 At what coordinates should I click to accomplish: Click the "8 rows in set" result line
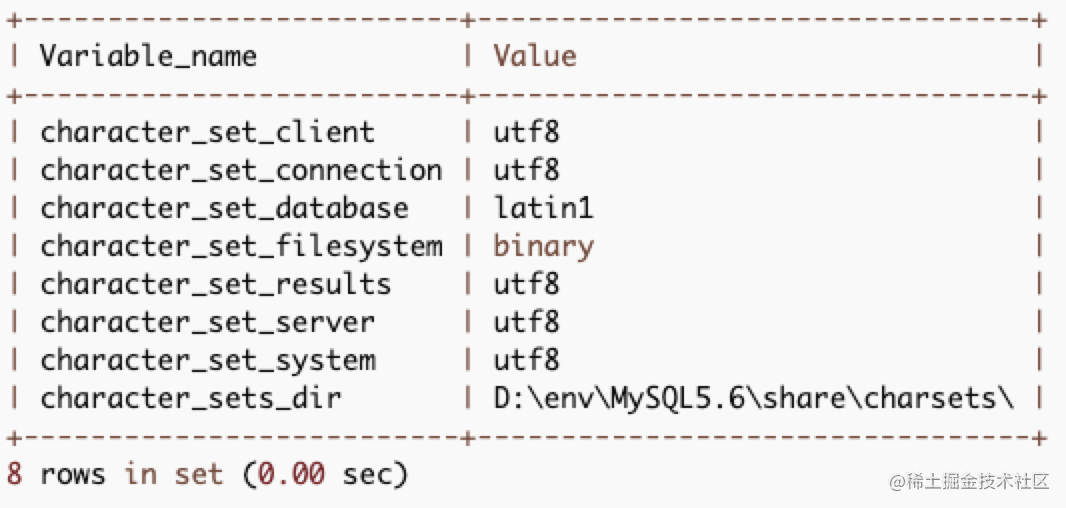click(x=207, y=474)
